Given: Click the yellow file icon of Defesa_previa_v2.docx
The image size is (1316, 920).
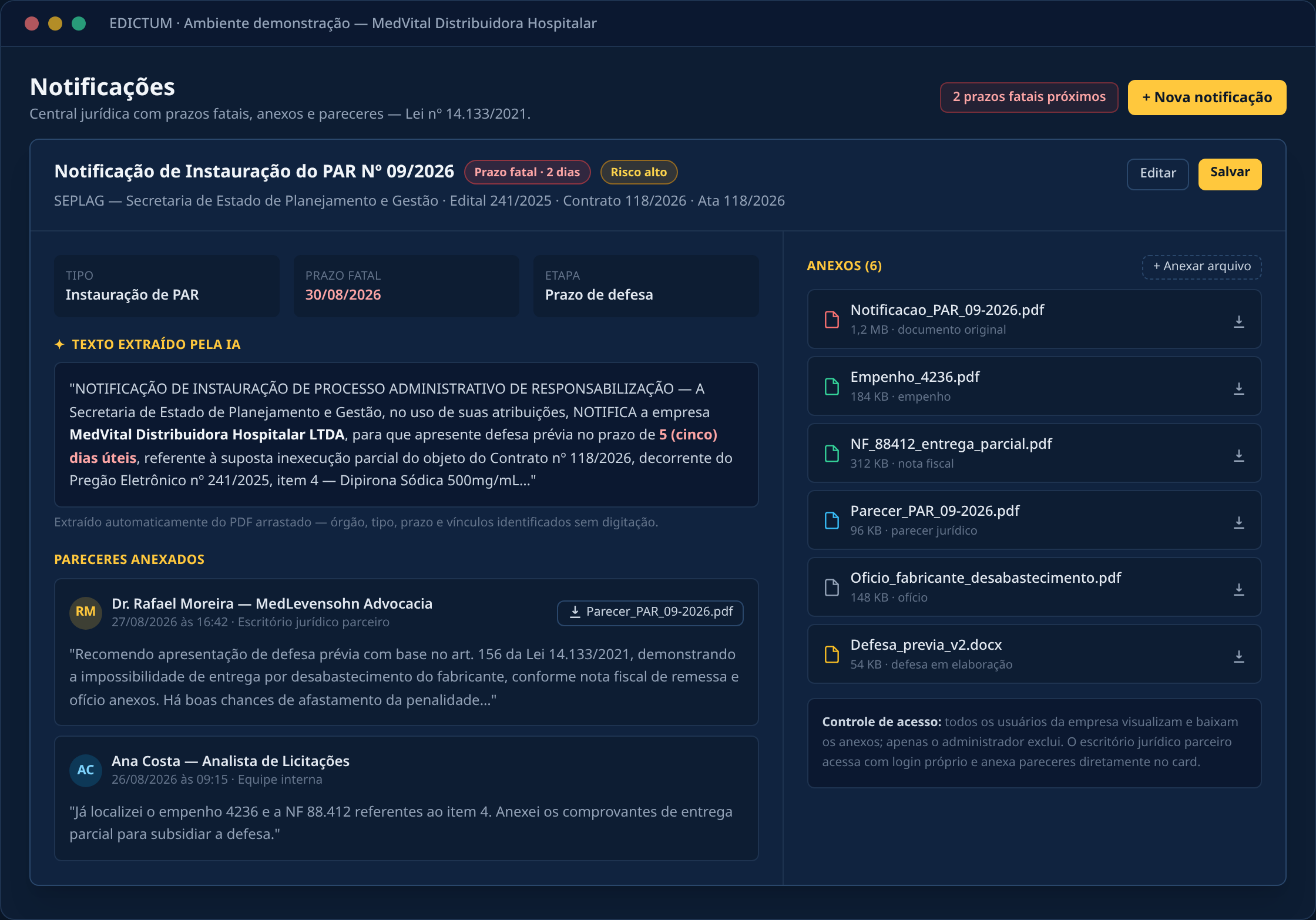Looking at the screenshot, I should pos(832,654).
